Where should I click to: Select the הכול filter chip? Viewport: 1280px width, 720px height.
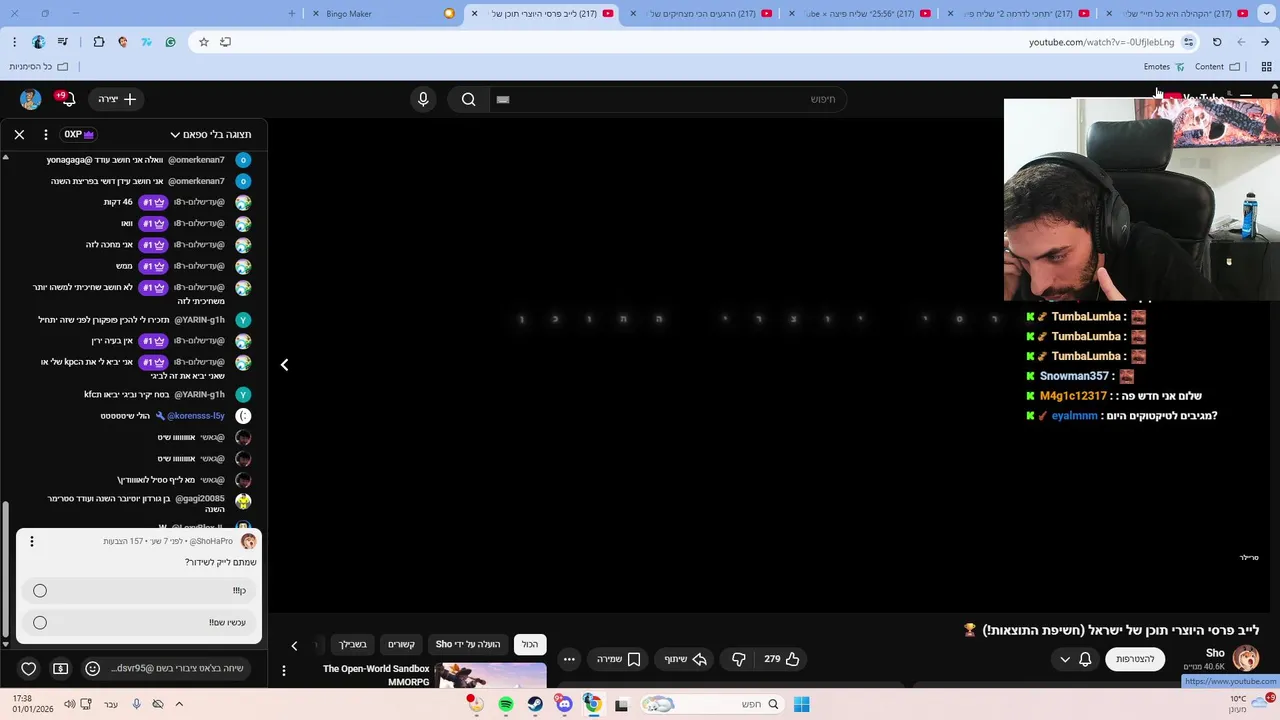(x=530, y=644)
